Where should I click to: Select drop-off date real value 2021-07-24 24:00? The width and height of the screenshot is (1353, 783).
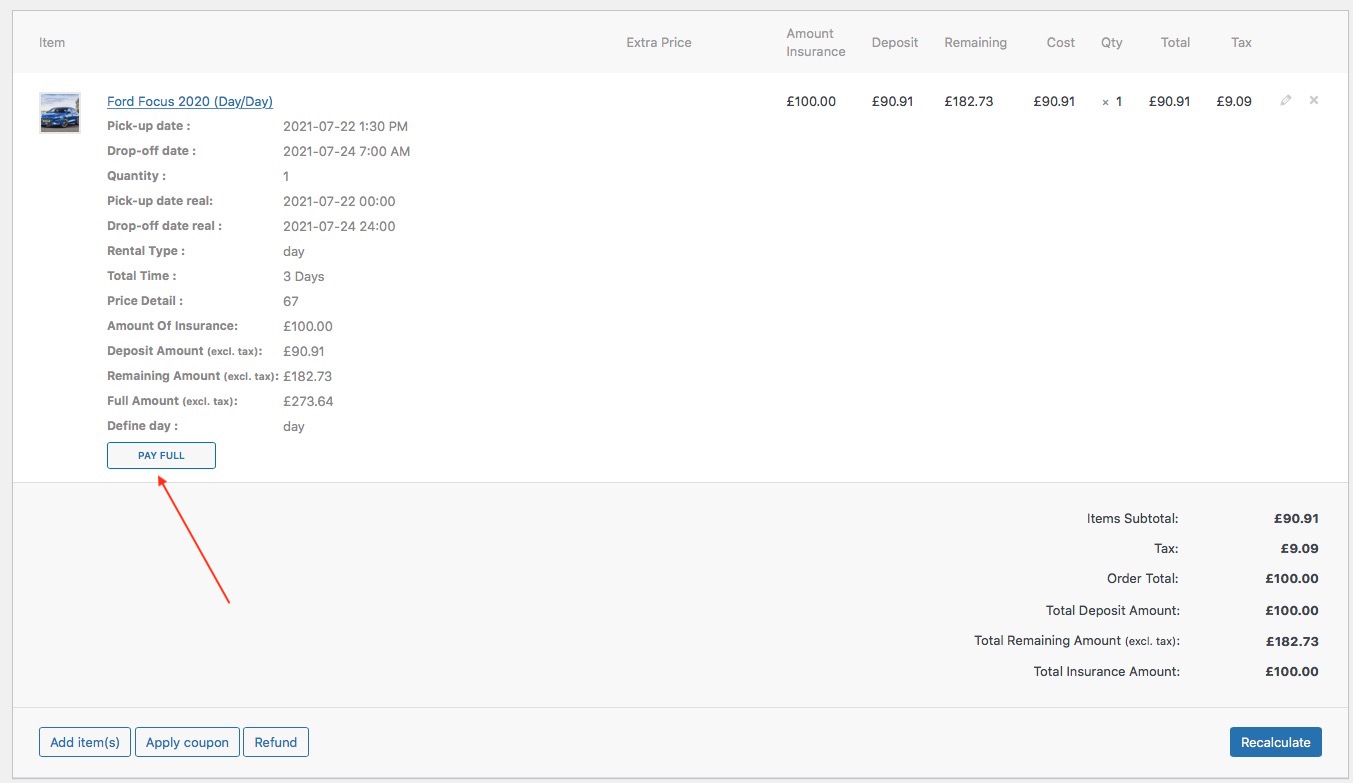pos(339,226)
